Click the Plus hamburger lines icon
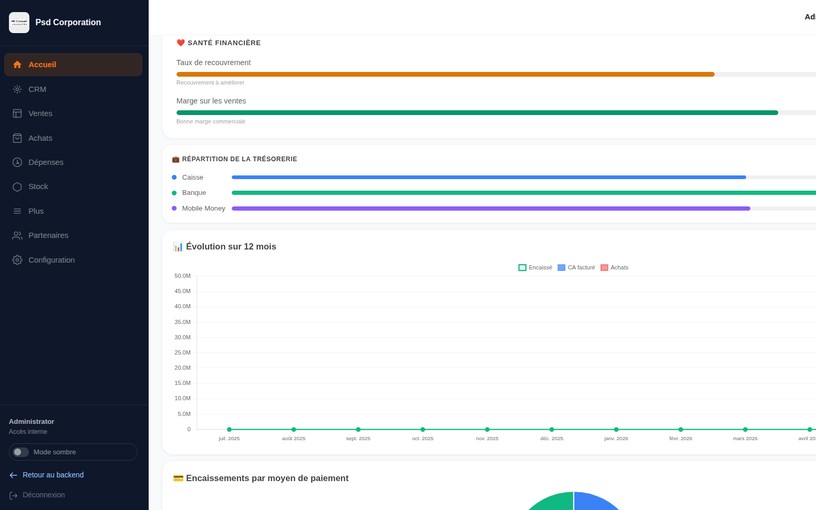This screenshot has width=816, height=510. 17,211
